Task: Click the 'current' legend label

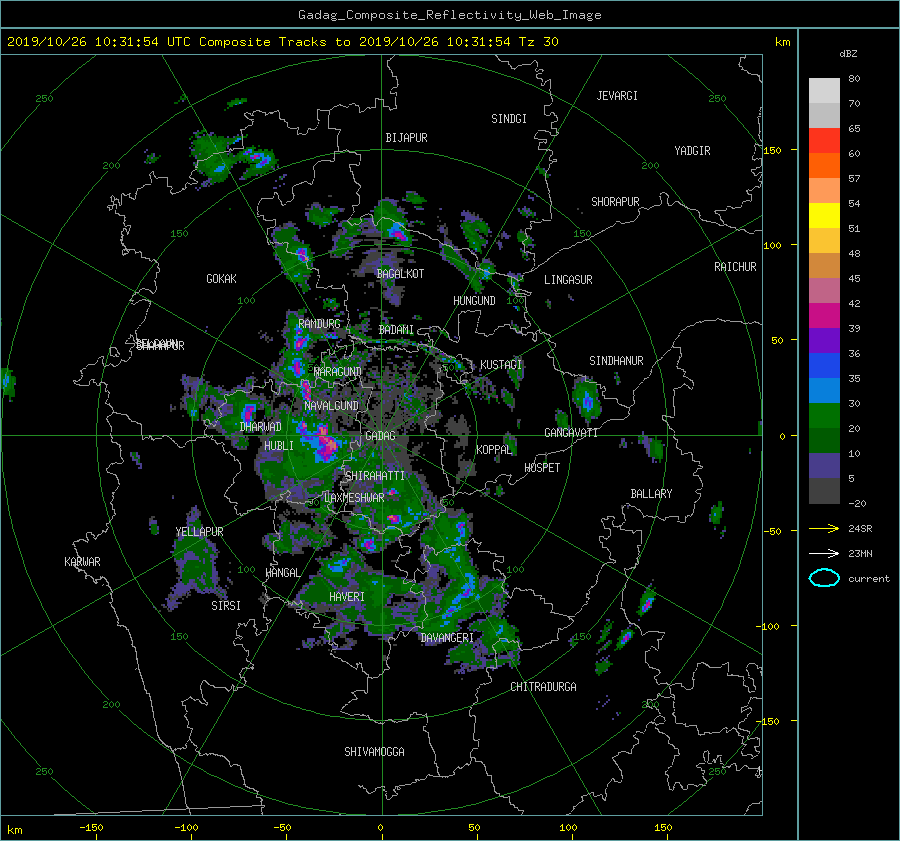Action: (x=868, y=579)
